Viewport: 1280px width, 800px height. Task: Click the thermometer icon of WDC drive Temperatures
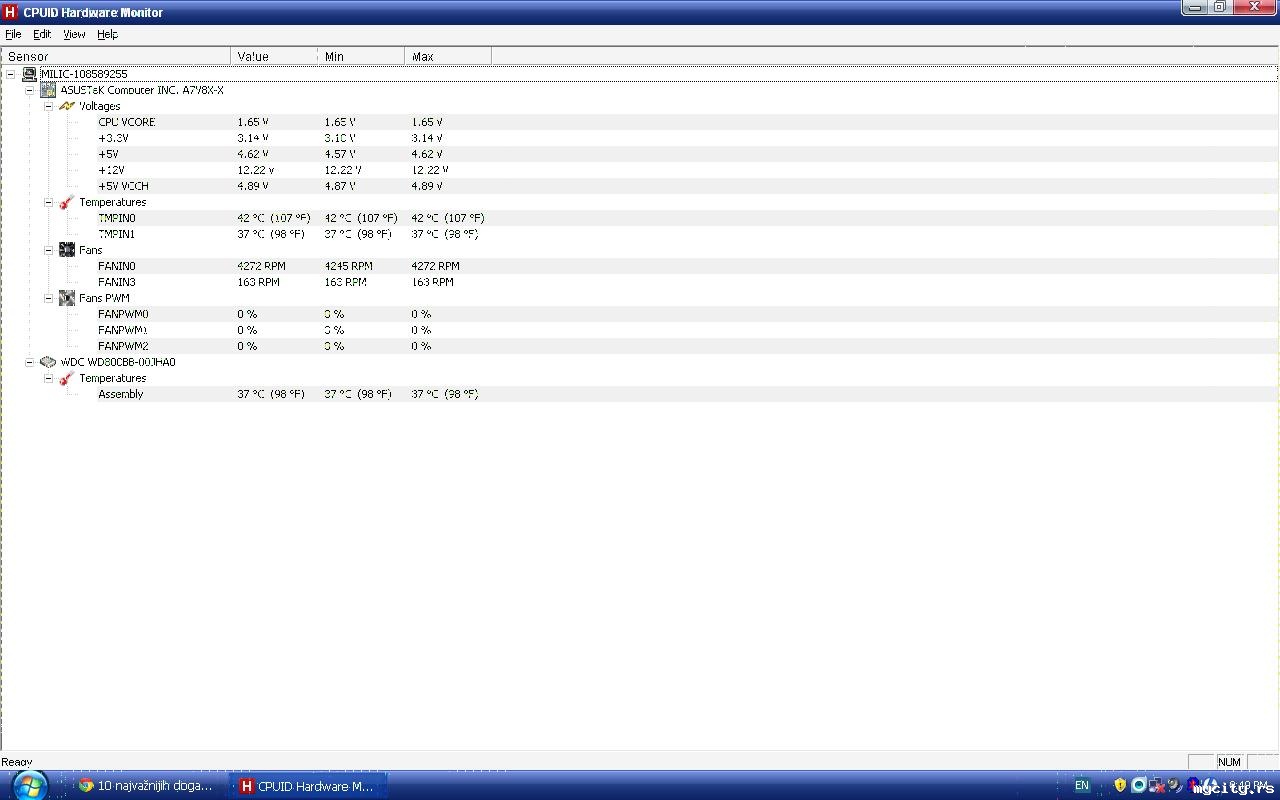[x=67, y=378]
